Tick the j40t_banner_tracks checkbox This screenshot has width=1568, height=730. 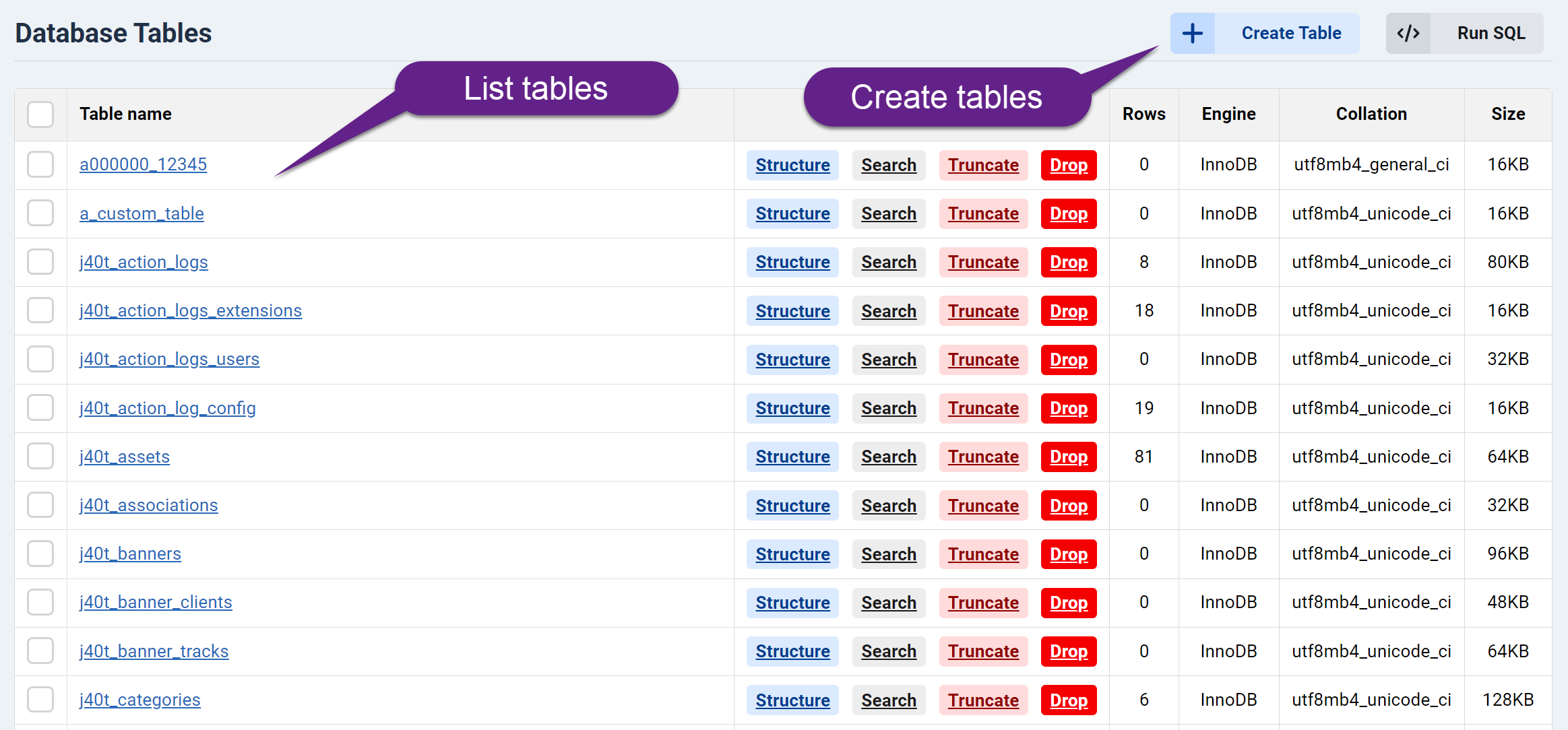40,651
